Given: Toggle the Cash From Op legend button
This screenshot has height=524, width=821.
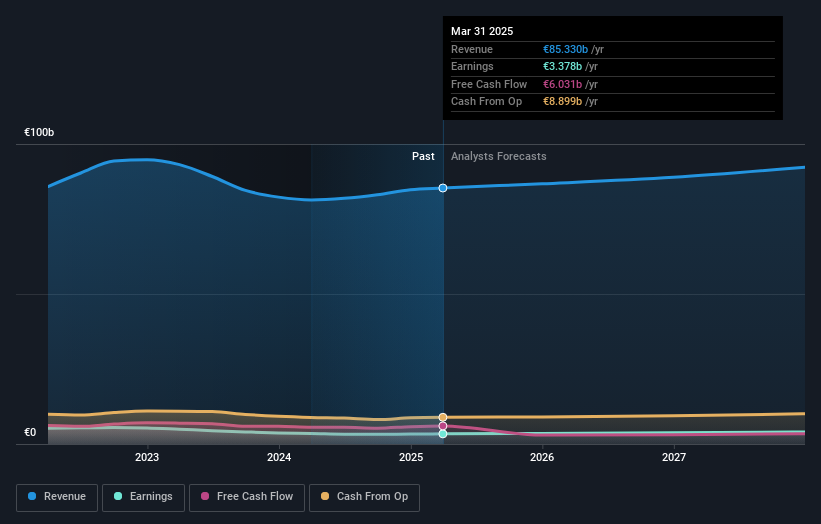Looking at the screenshot, I should coord(364,497).
